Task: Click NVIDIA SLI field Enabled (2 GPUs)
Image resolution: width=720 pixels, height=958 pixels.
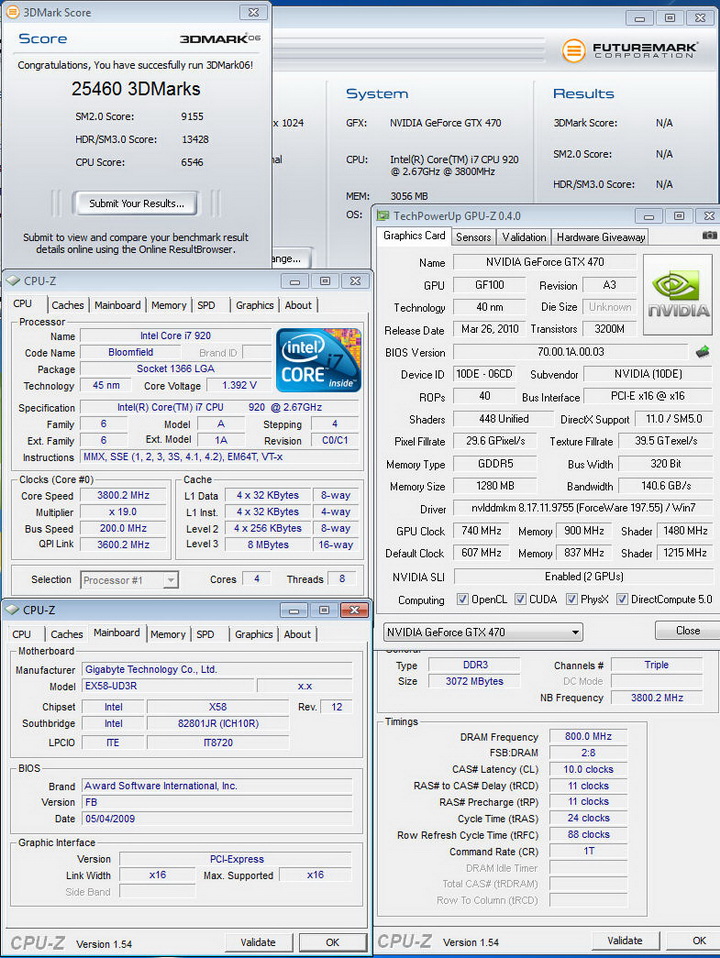Action: (584, 577)
